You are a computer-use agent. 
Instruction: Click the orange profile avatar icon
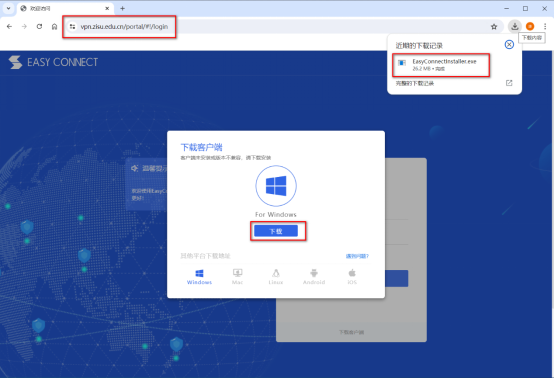(x=530, y=26)
